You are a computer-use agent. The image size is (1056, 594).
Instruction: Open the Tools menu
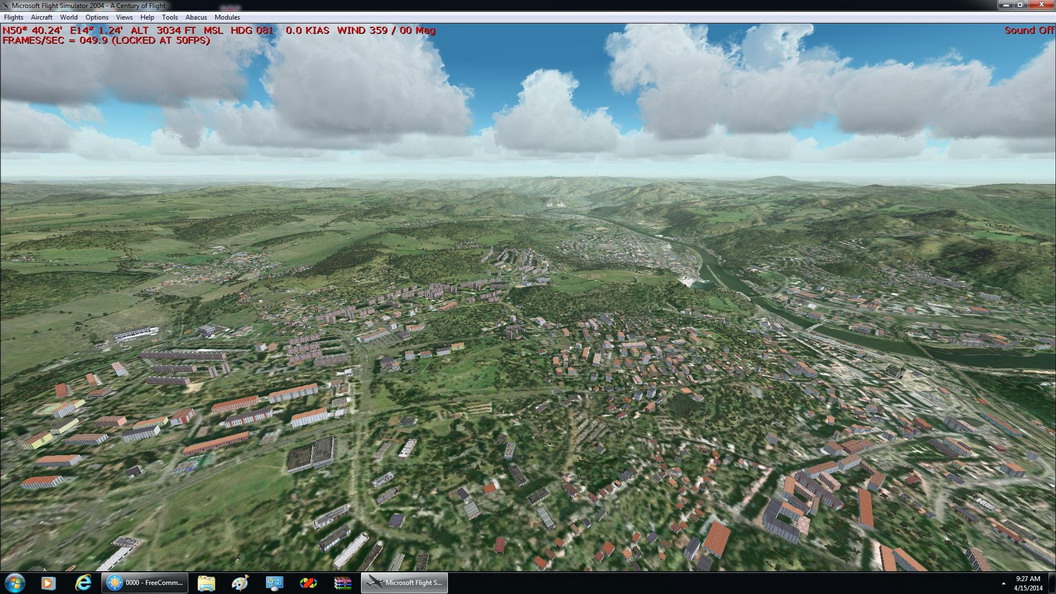[x=170, y=18]
